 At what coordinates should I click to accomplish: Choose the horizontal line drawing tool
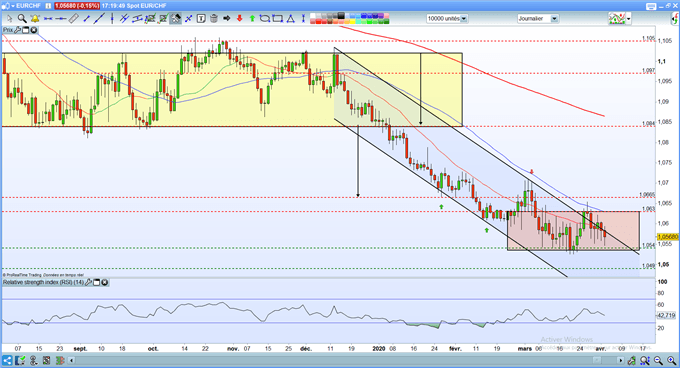coord(61,18)
